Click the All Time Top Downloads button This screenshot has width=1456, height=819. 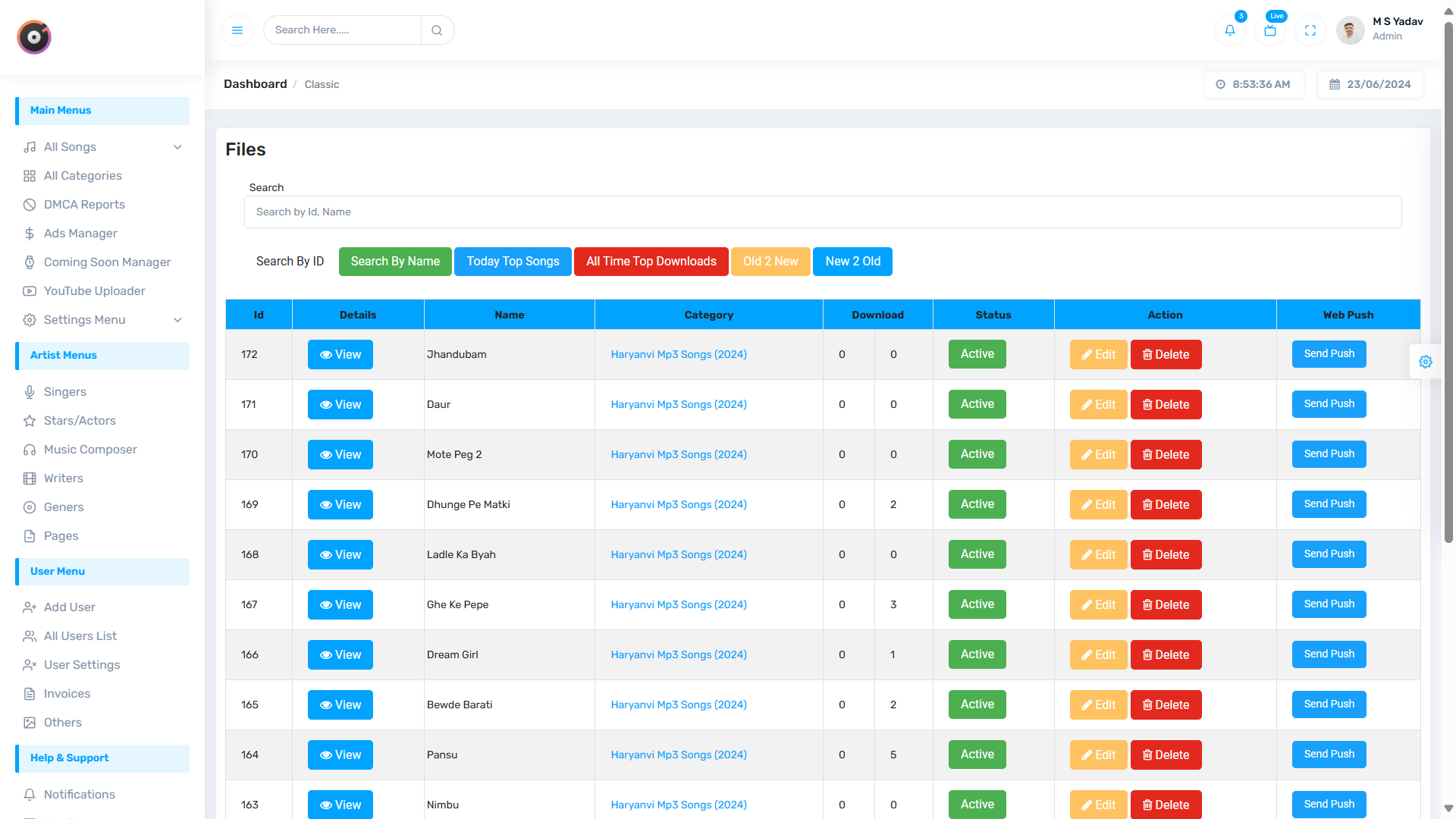point(651,262)
